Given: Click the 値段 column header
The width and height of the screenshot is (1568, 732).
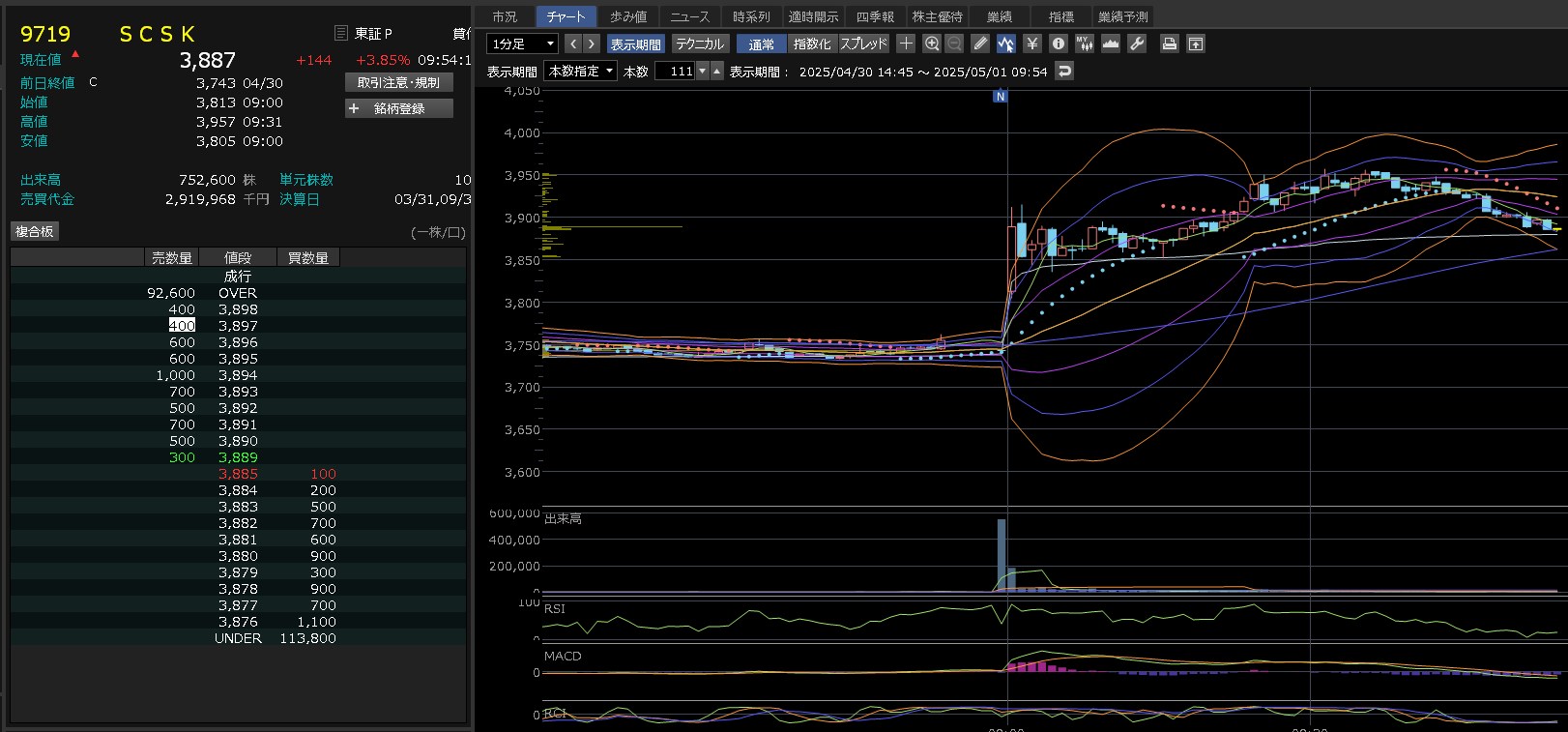Looking at the screenshot, I should tap(238, 258).
